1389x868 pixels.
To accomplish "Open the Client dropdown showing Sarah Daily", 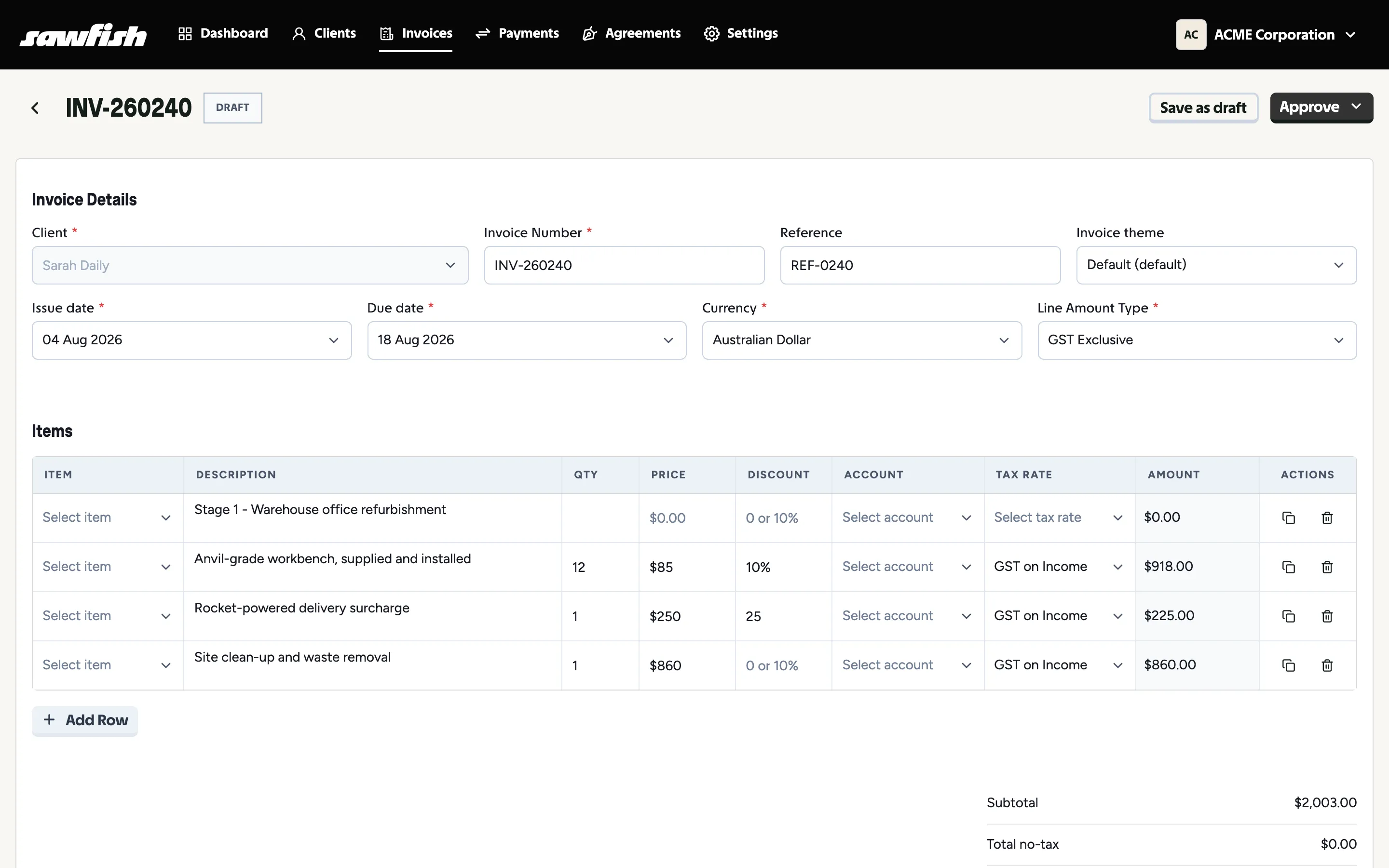I will click(250, 265).
